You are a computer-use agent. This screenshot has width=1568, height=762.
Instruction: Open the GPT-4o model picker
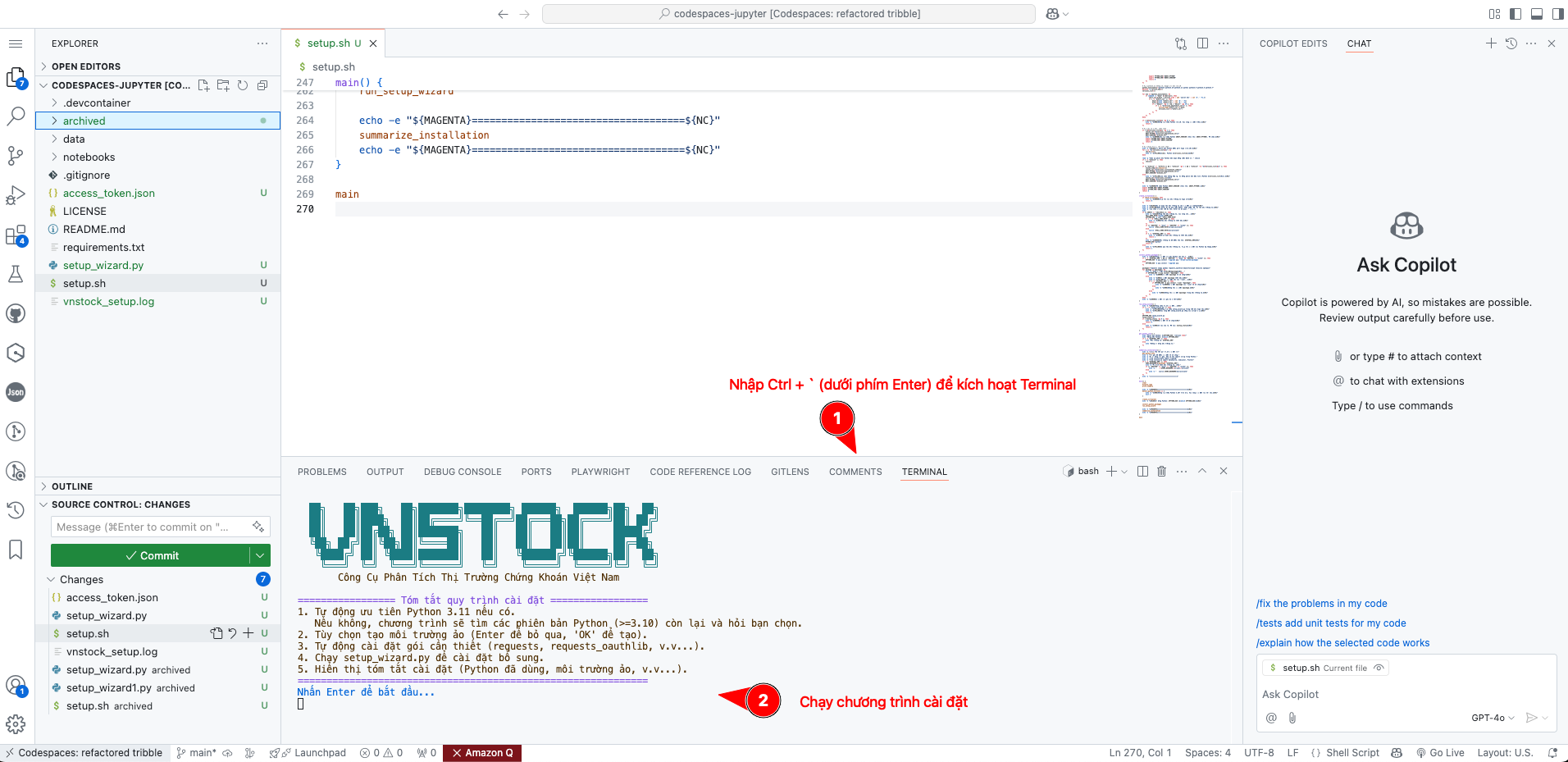(x=1493, y=718)
